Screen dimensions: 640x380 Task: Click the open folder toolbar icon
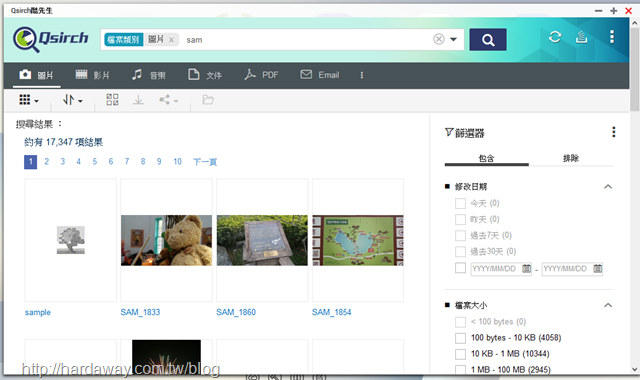click(x=208, y=100)
